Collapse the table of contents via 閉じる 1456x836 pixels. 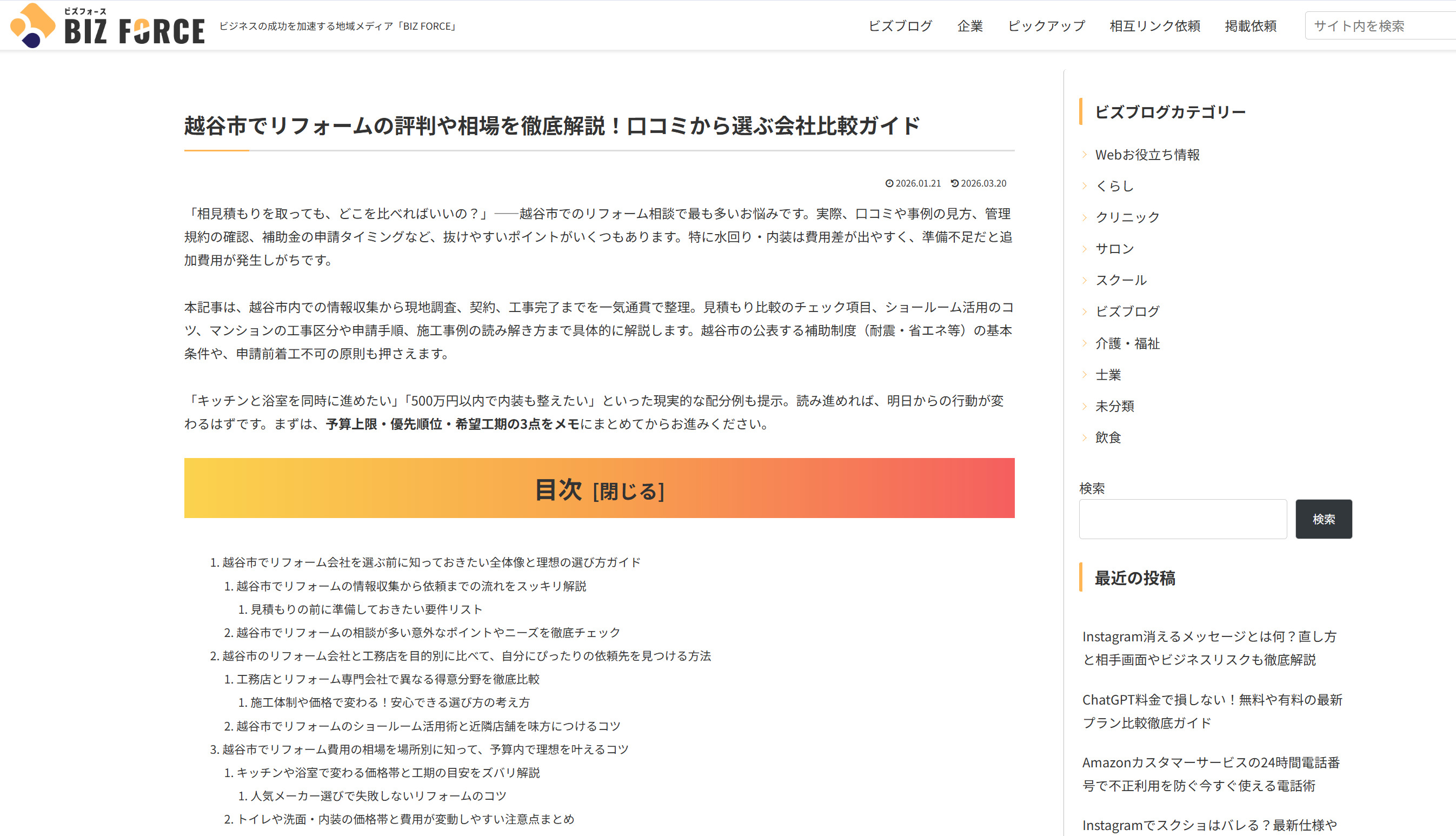tap(629, 490)
